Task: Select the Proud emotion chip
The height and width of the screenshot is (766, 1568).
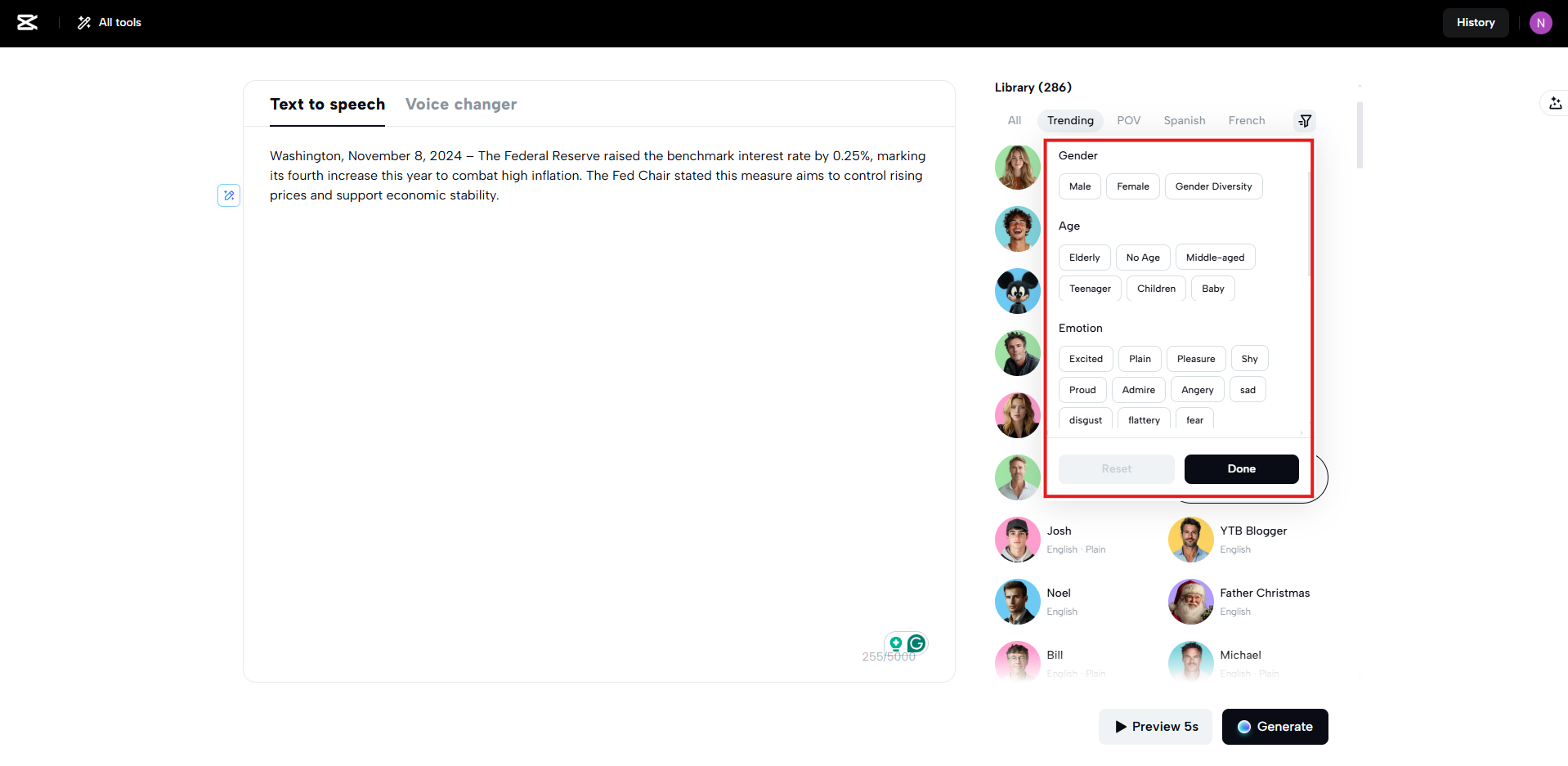Action: (1082, 390)
